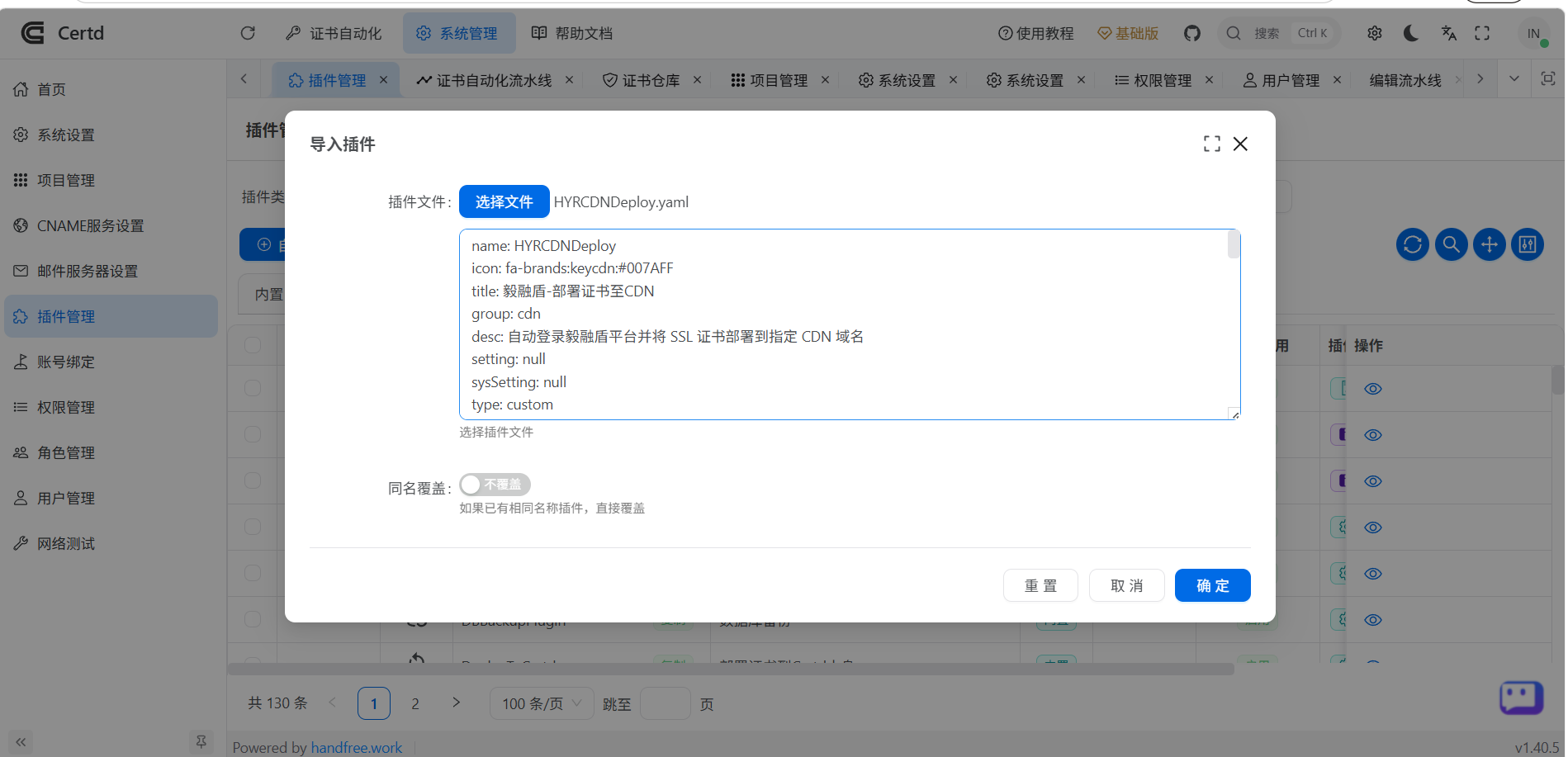Close the 用户管理 tab
The image size is (1568, 757).
tap(1337, 80)
